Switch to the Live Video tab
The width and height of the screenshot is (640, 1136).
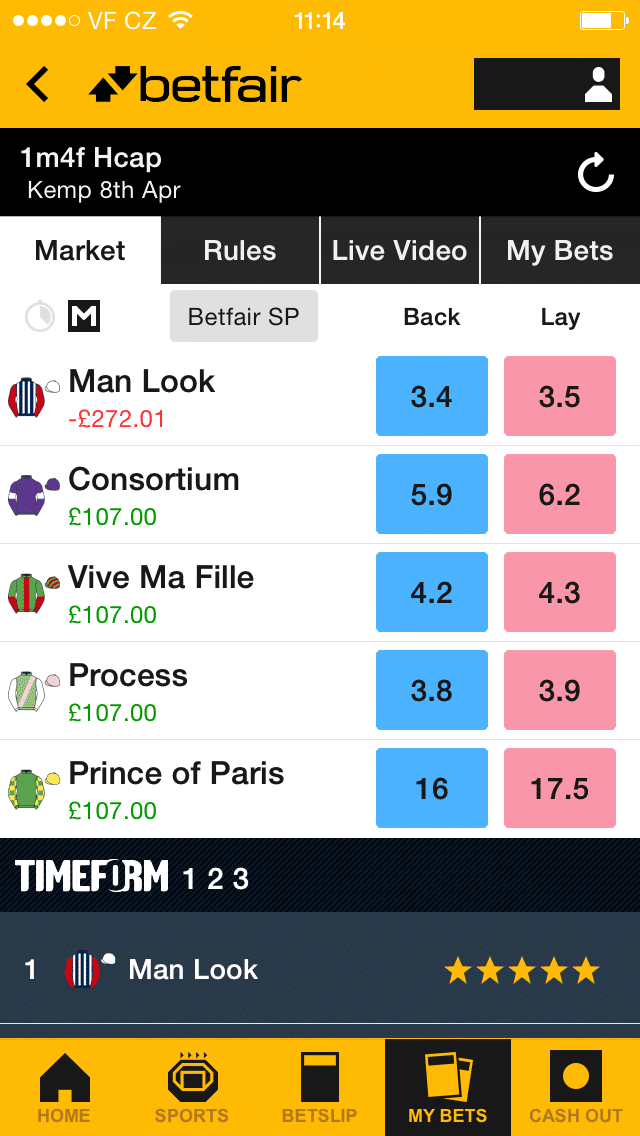pos(400,251)
